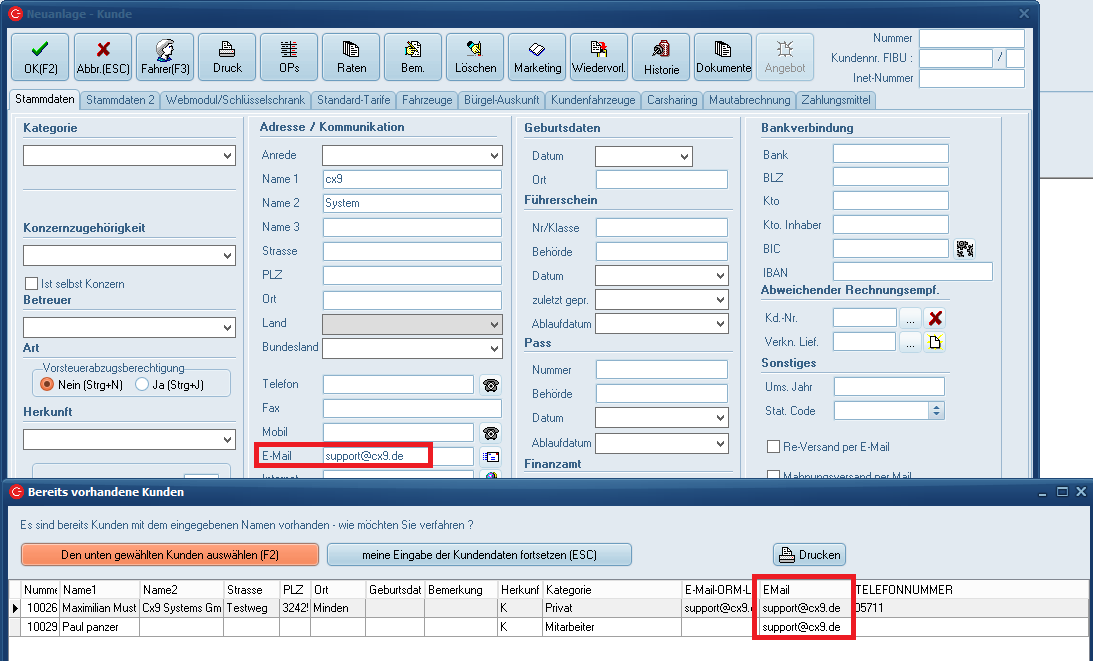This screenshot has width=1093, height=661.
Task: Click the red X beside Kd.-Nr.
Action: tap(936, 318)
